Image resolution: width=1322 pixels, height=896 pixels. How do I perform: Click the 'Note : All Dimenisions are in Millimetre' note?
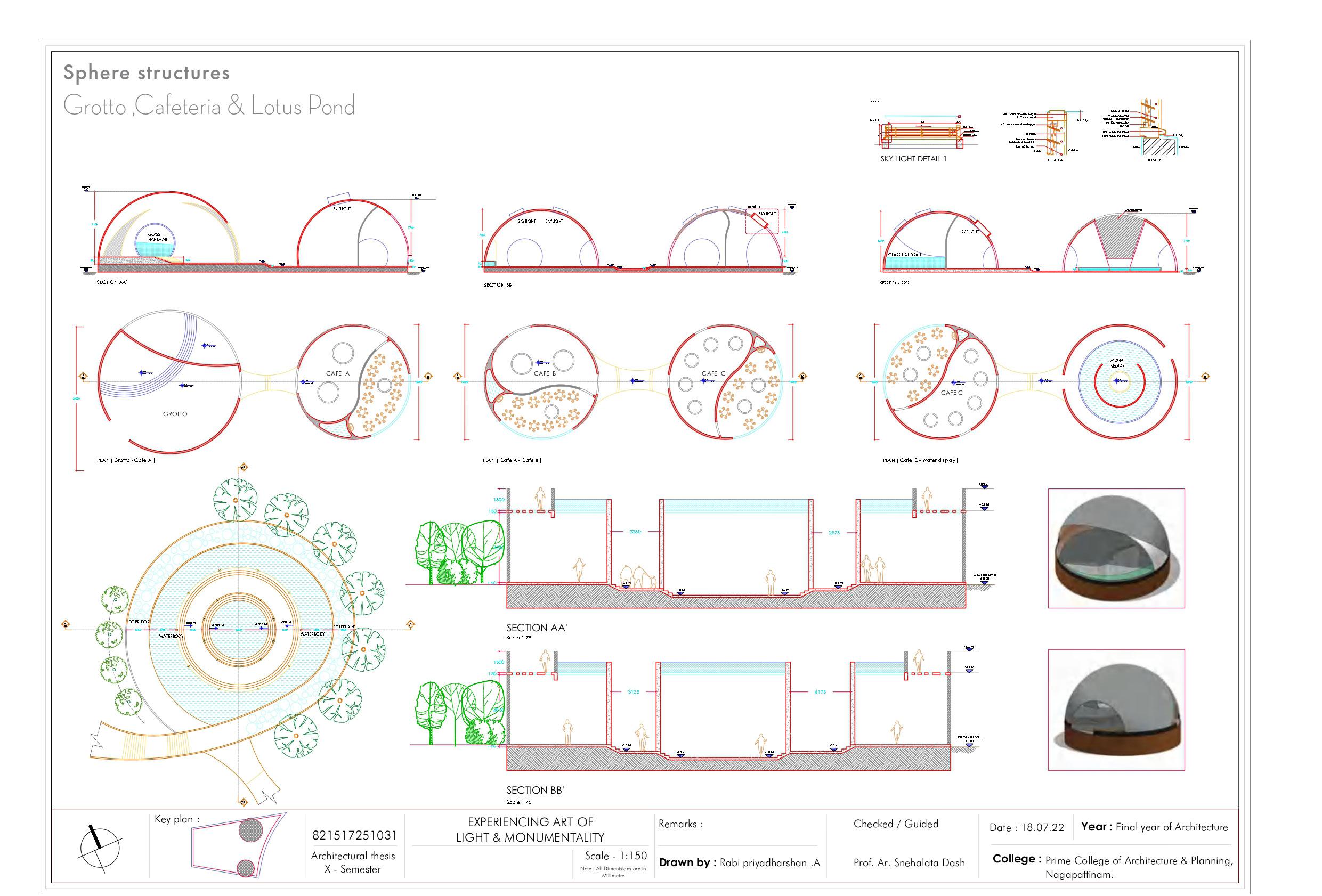pos(613,872)
